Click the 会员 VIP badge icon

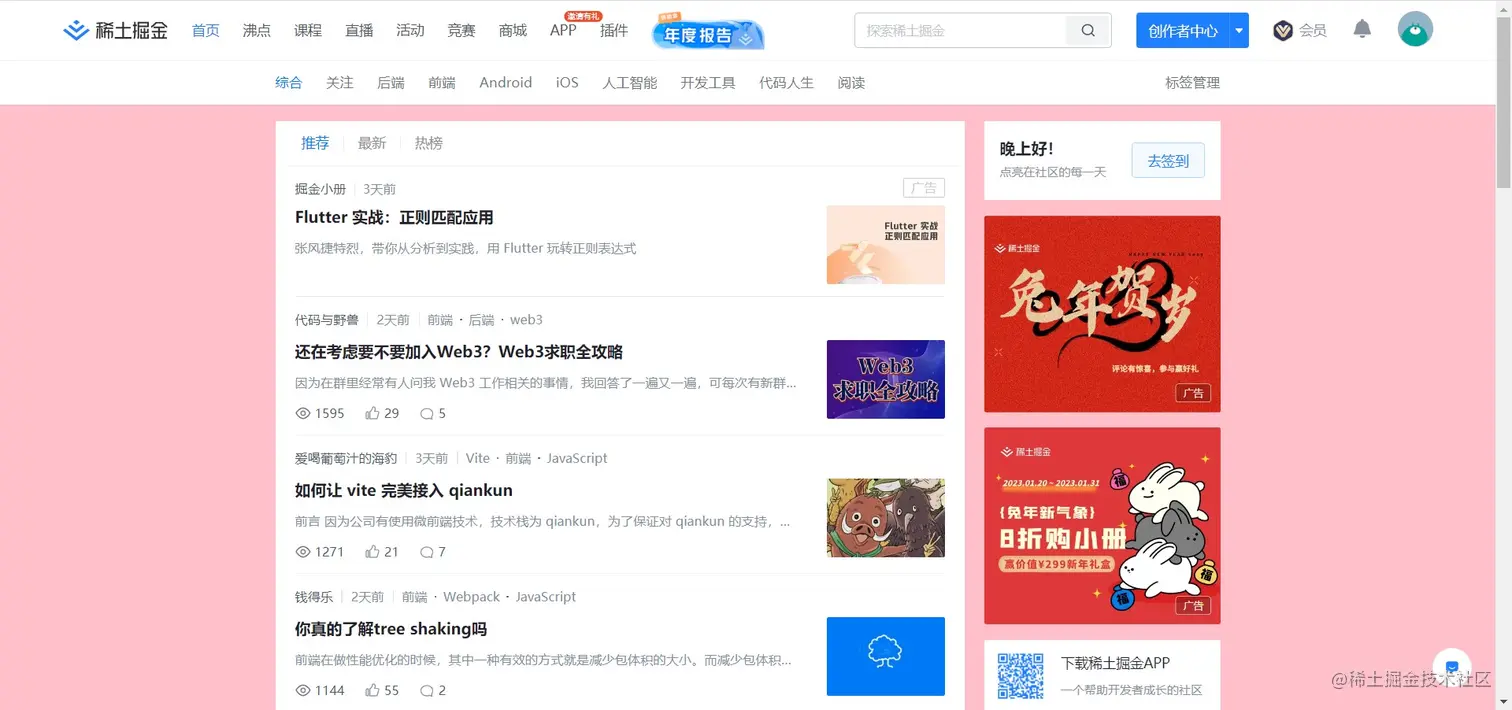1283,31
